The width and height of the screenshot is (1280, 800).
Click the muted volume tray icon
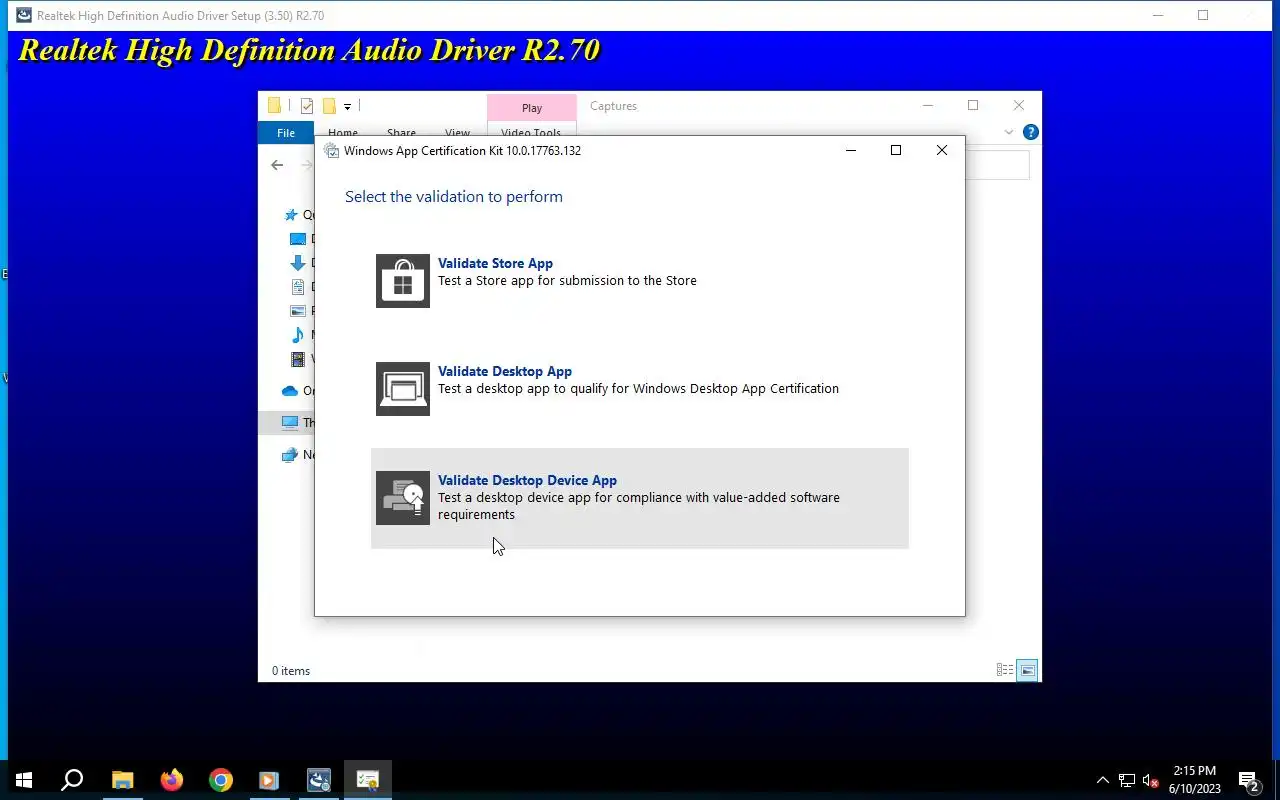click(1151, 780)
